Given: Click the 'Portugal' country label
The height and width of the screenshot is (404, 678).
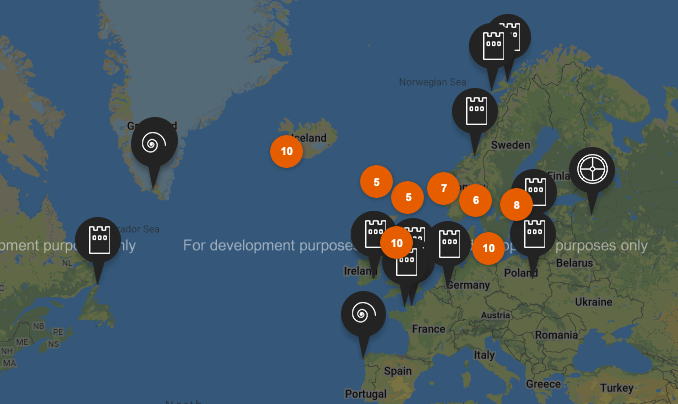Looking at the screenshot, I should click(x=366, y=394).
